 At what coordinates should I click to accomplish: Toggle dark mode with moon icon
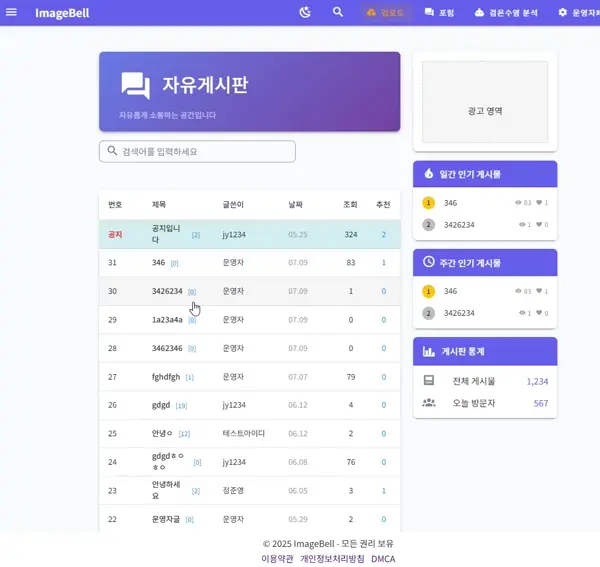pyautogui.click(x=305, y=13)
